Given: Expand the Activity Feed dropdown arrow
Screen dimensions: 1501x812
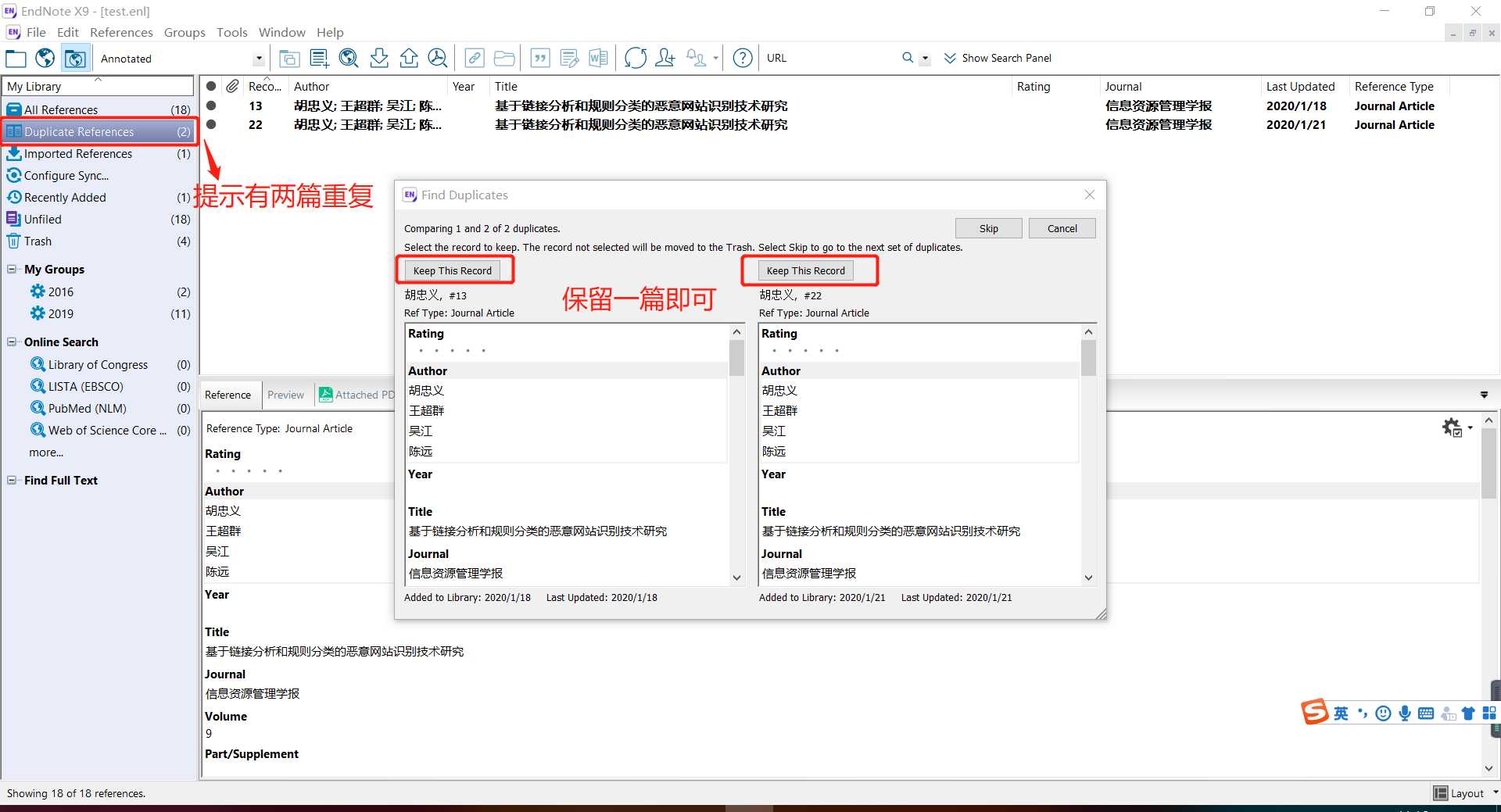Looking at the screenshot, I should pyautogui.click(x=715, y=59).
